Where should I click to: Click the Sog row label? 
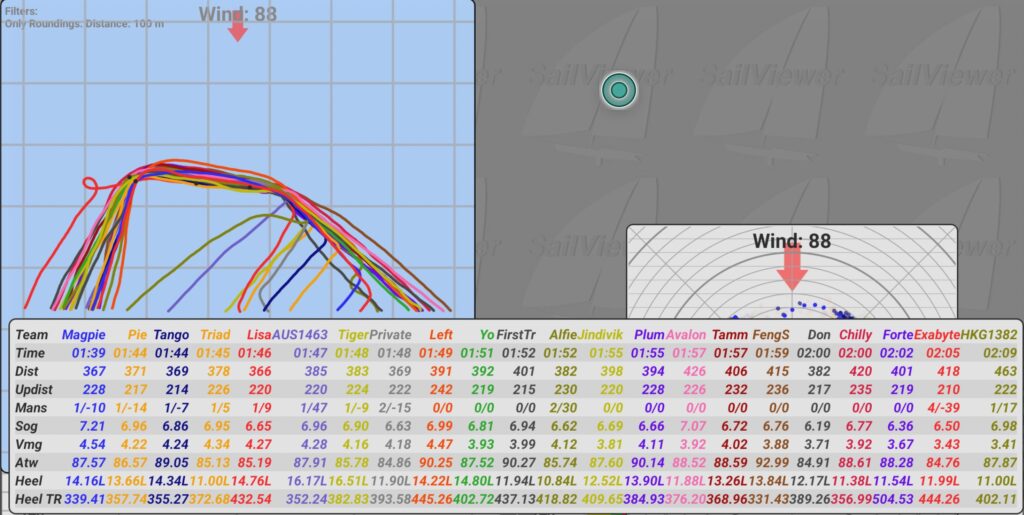click(27, 426)
